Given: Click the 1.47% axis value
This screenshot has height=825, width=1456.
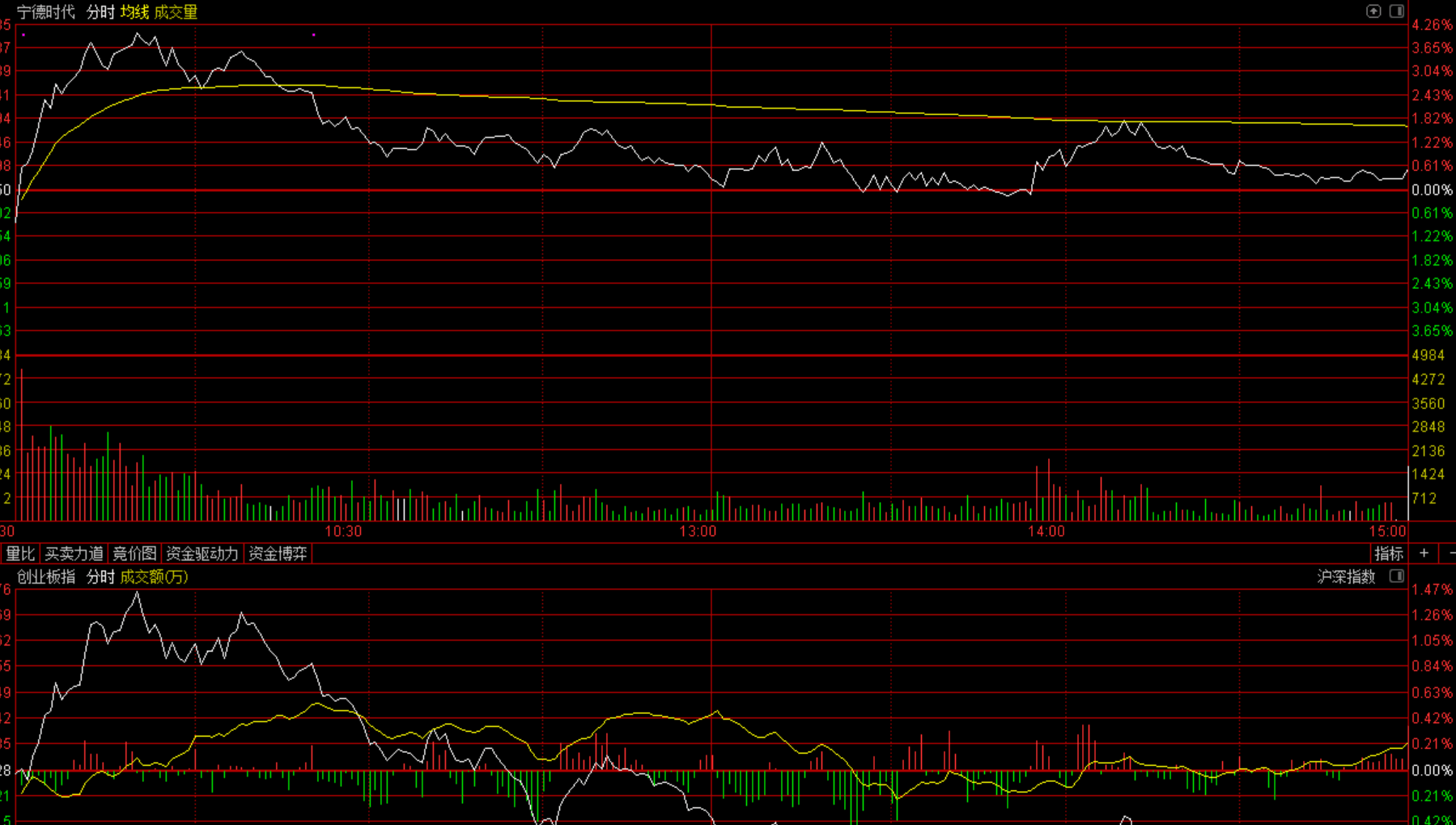Looking at the screenshot, I should coord(1432,589).
